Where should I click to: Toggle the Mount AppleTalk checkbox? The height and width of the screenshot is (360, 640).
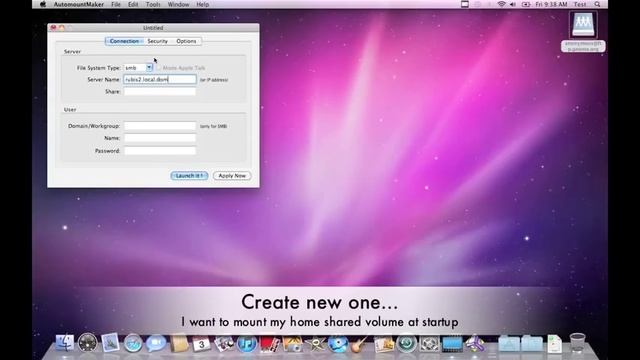(159, 68)
